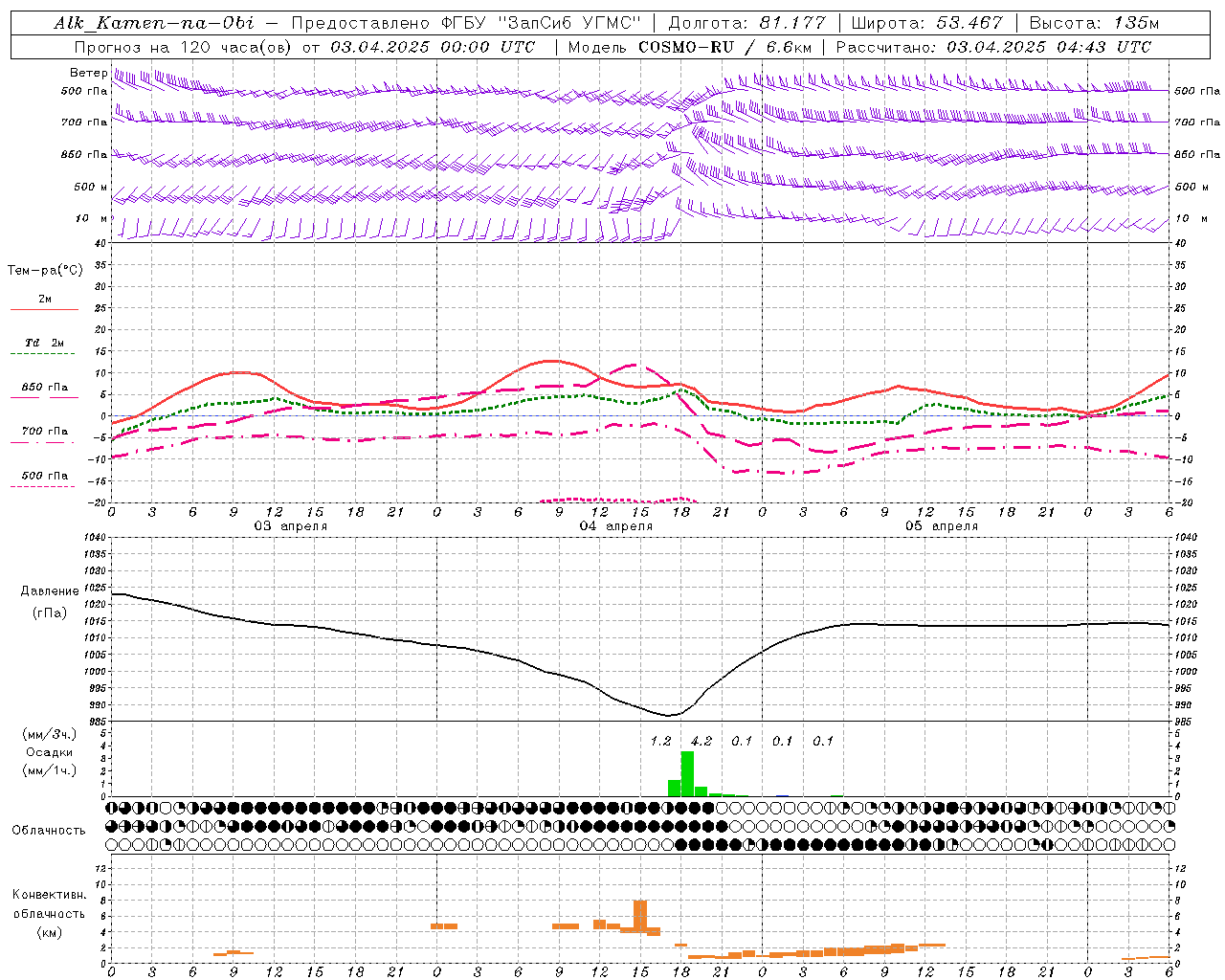The width and height of the screenshot is (1225, 980).
Task: Click the 'Td 2м' dew point legend entry
Action: tap(45, 343)
